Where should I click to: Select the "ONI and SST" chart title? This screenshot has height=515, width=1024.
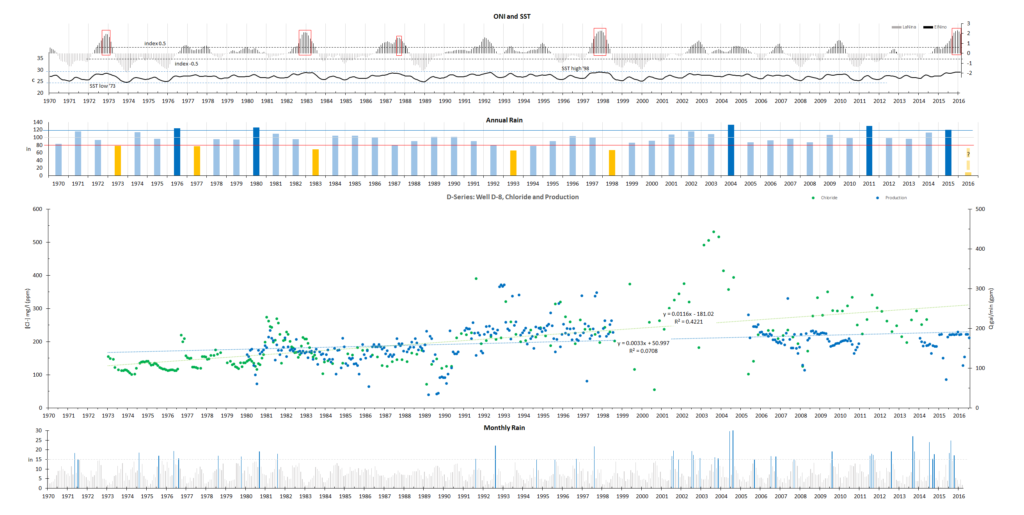512,16
